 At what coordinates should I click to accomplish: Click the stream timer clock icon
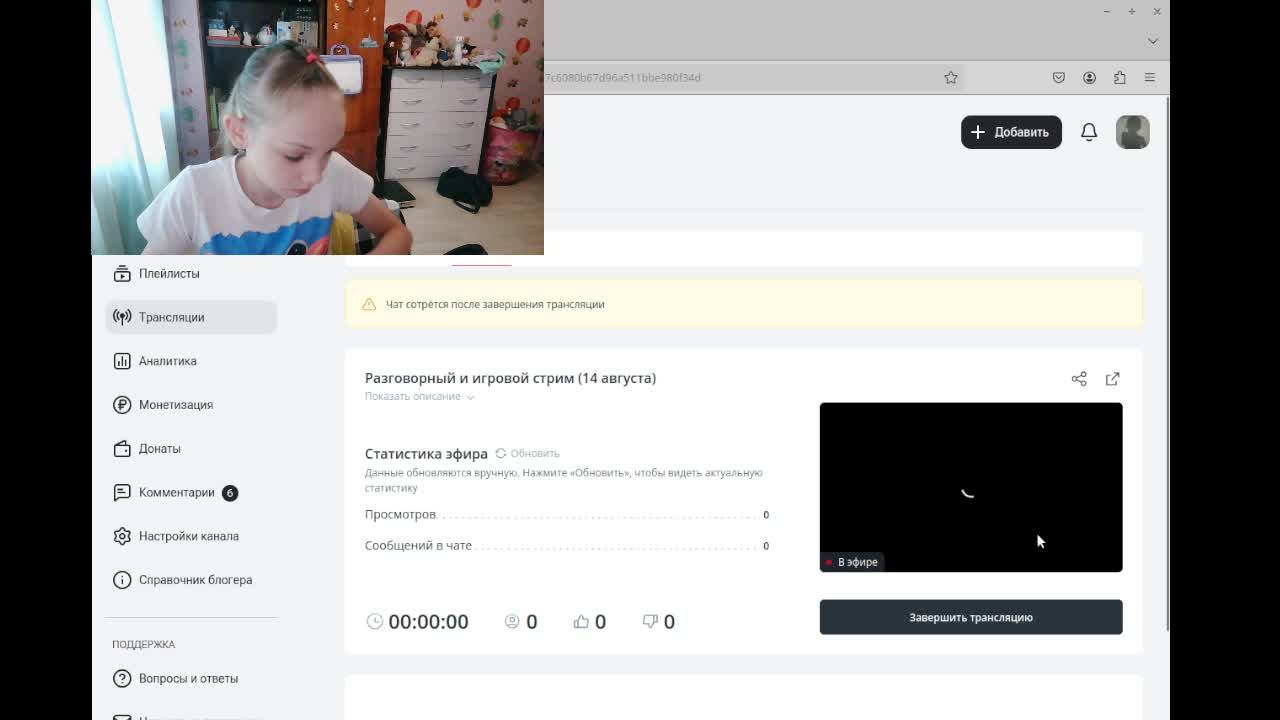375,621
